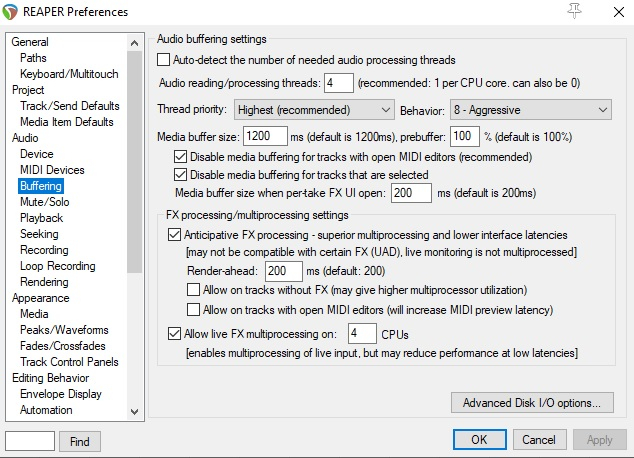The width and height of the screenshot is (634, 458).
Task: Toggle Allow live FX multiprocessing checkbox
Action: pyautogui.click(x=174, y=333)
